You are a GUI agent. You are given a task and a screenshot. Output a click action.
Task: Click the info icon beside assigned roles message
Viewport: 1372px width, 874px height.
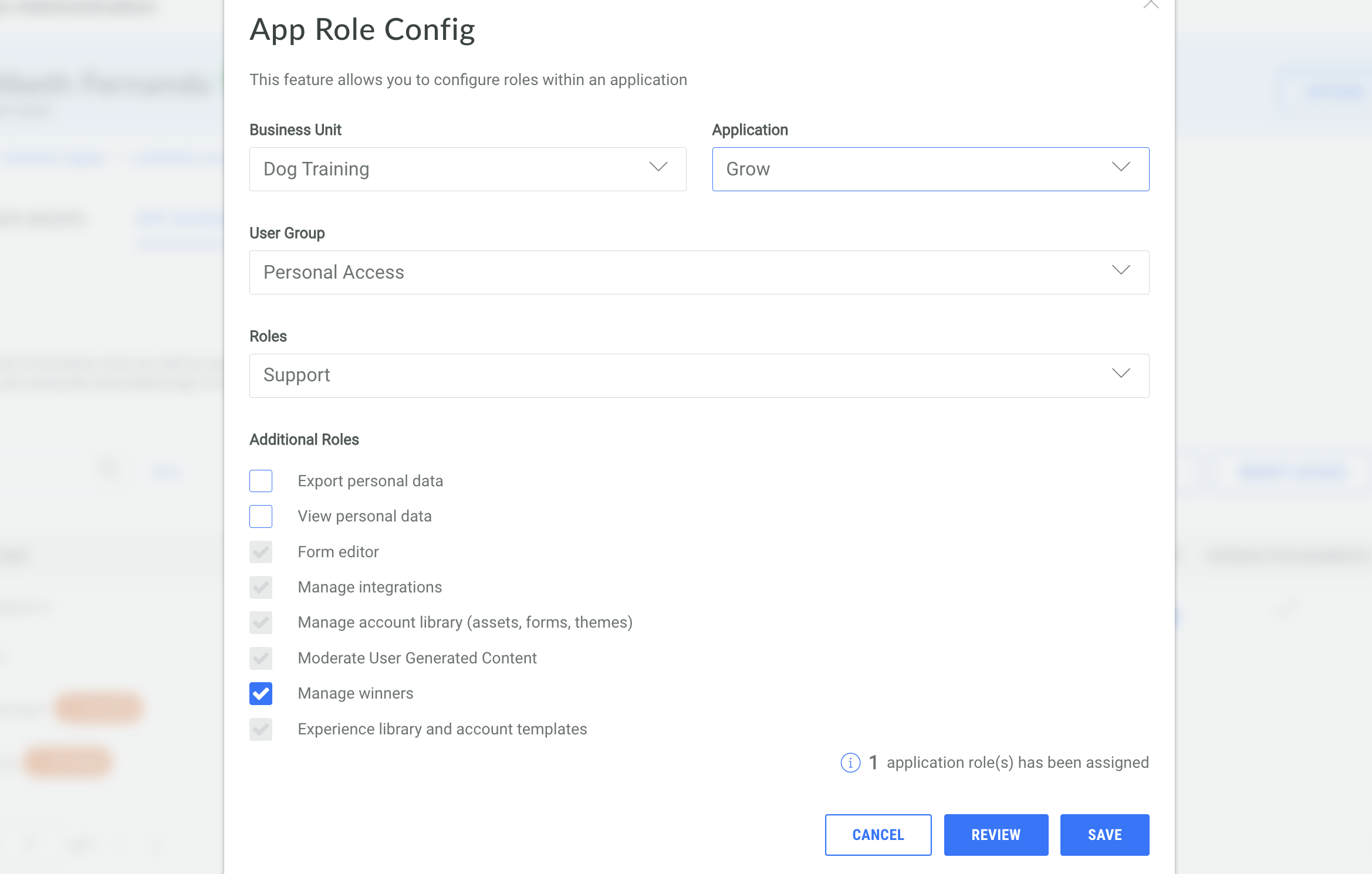[x=850, y=763]
